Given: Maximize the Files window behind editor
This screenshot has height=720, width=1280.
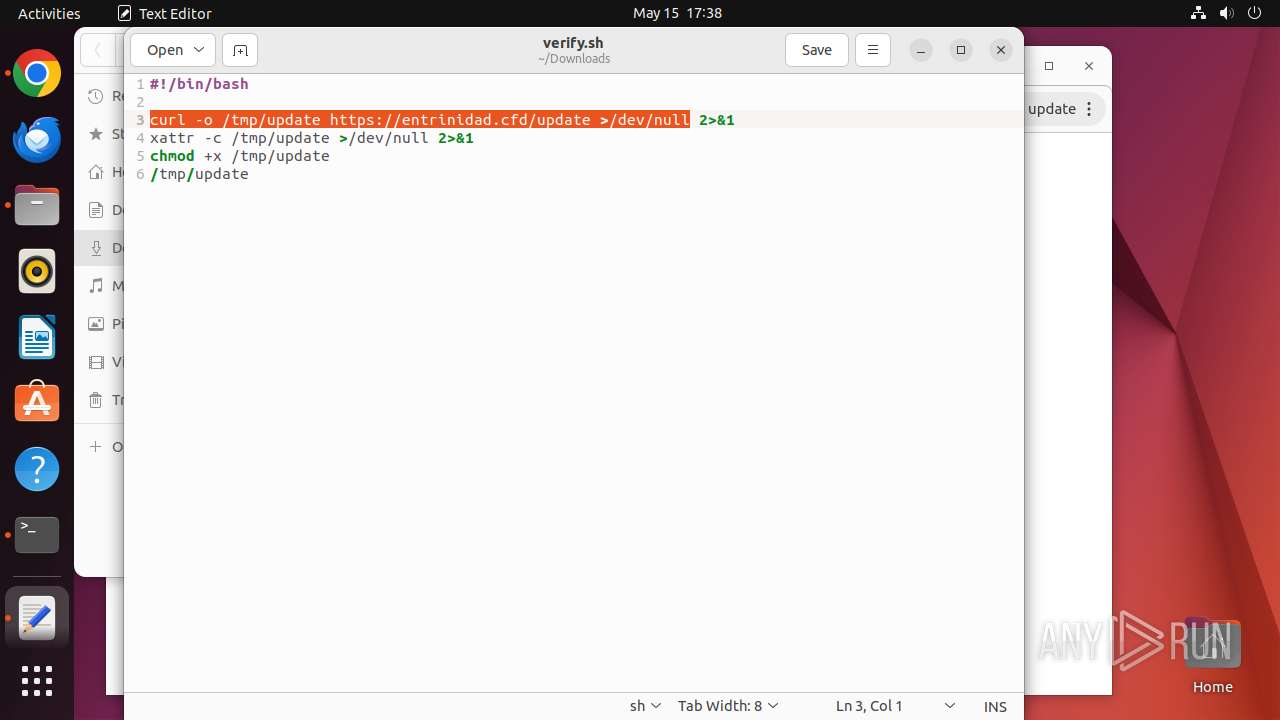Looking at the screenshot, I should (x=1049, y=66).
